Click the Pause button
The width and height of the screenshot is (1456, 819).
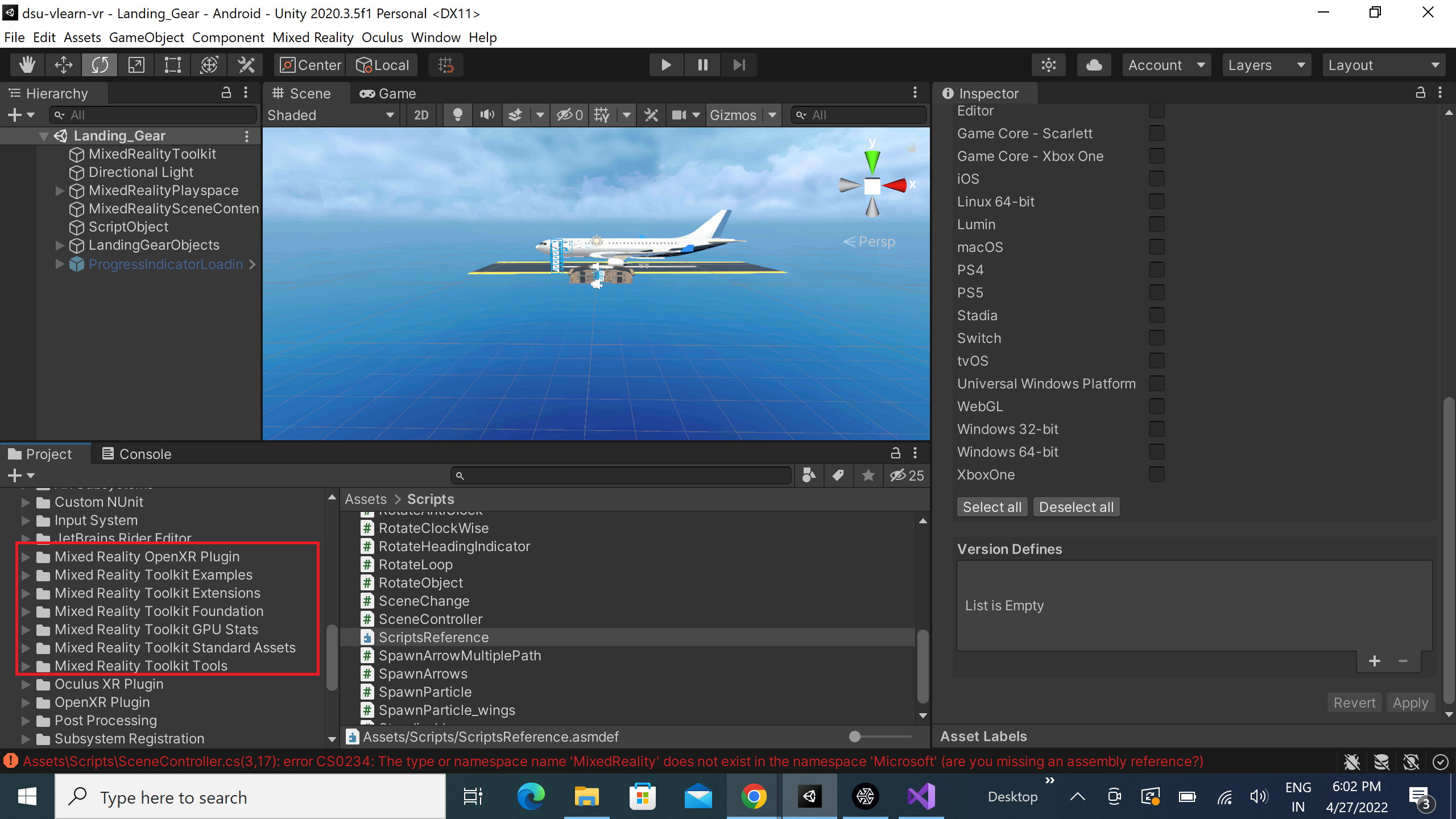tap(702, 65)
